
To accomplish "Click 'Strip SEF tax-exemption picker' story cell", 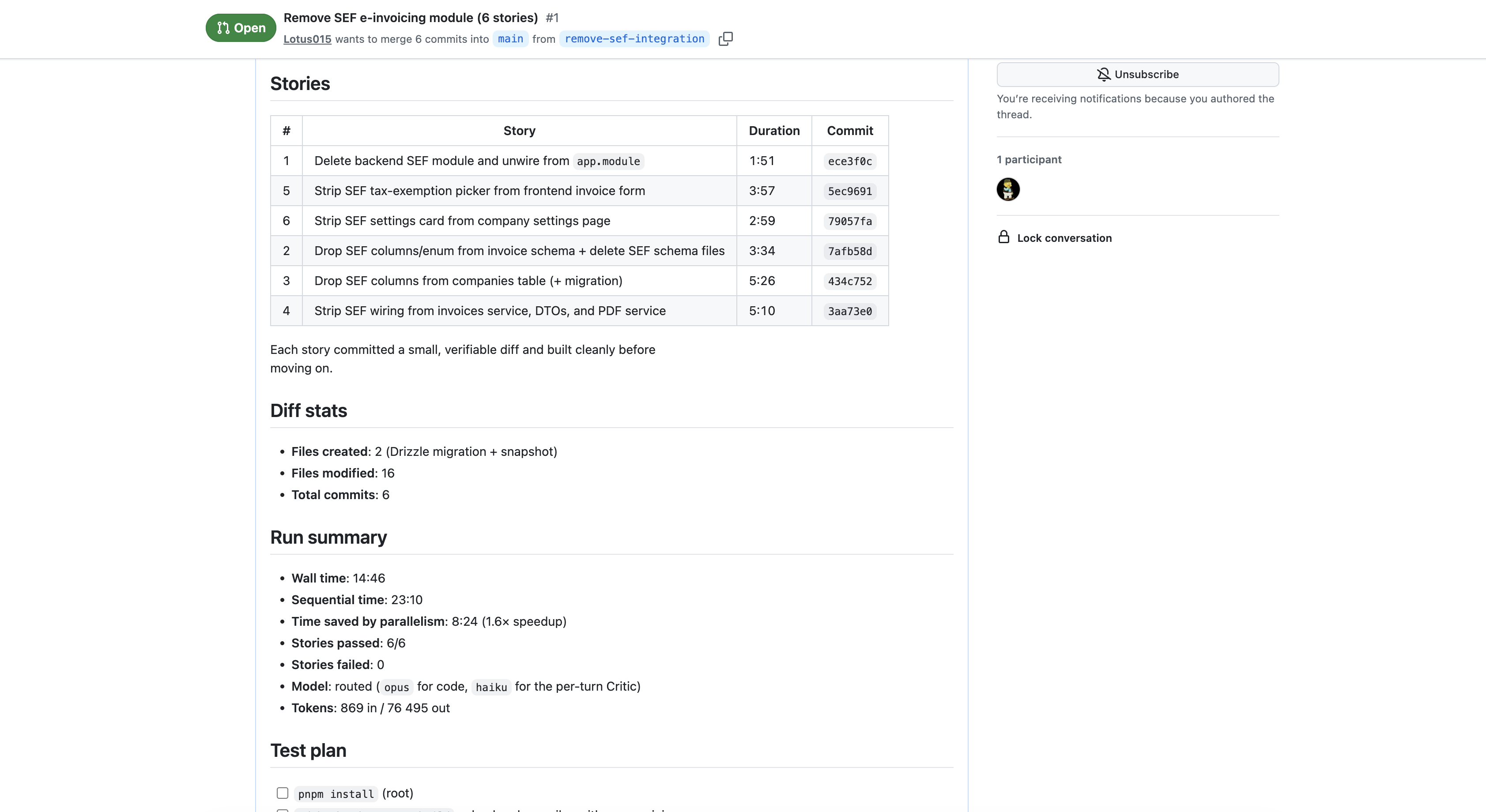I will tap(519, 191).
